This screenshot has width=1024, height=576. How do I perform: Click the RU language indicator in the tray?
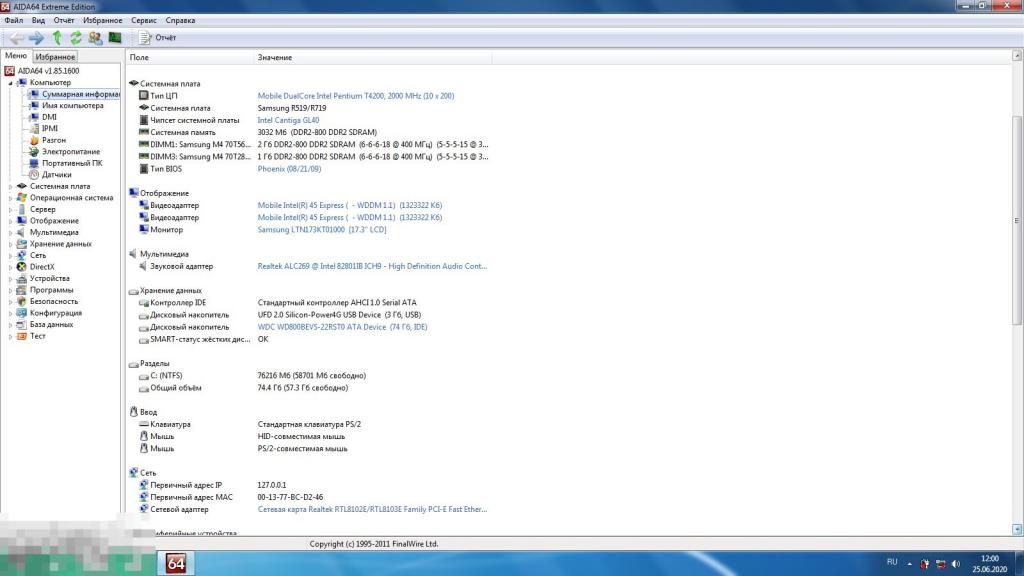[892, 562]
